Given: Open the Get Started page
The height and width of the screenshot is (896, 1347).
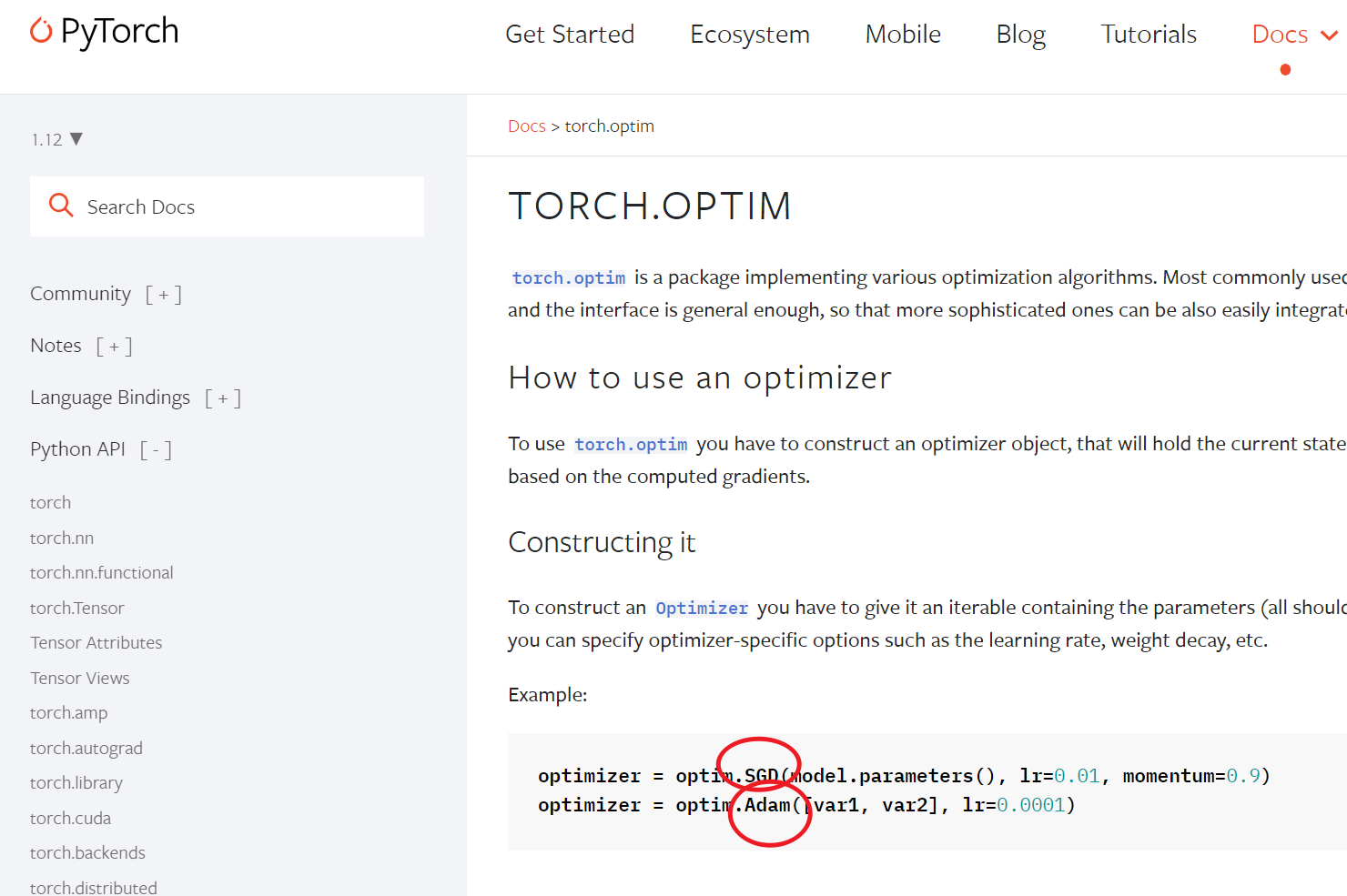Looking at the screenshot, I should [570, 35].
